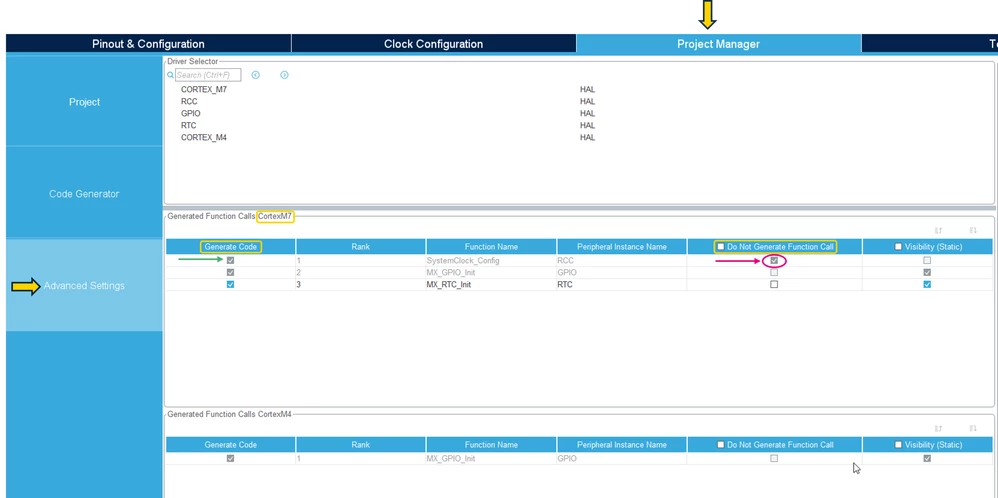This screenshot has height=498, width=998.
Task: Click the rank 2 cell of CortexM7 MX_GPIO_Init
Action: [360, 273]
